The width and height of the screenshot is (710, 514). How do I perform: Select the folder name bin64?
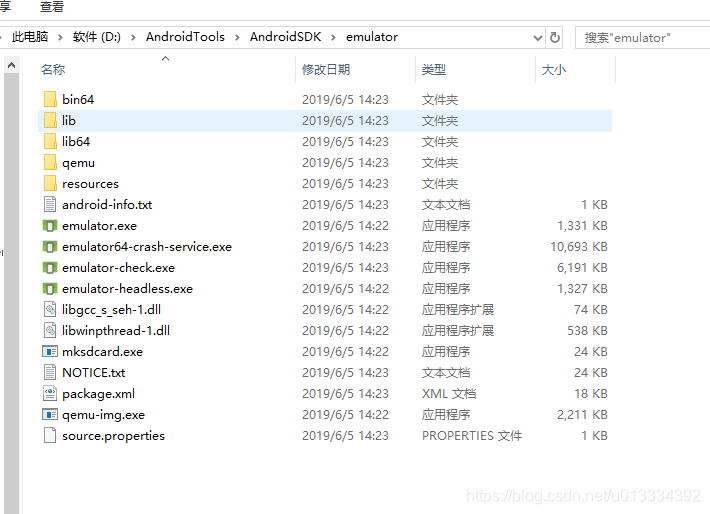coord(78,100)
